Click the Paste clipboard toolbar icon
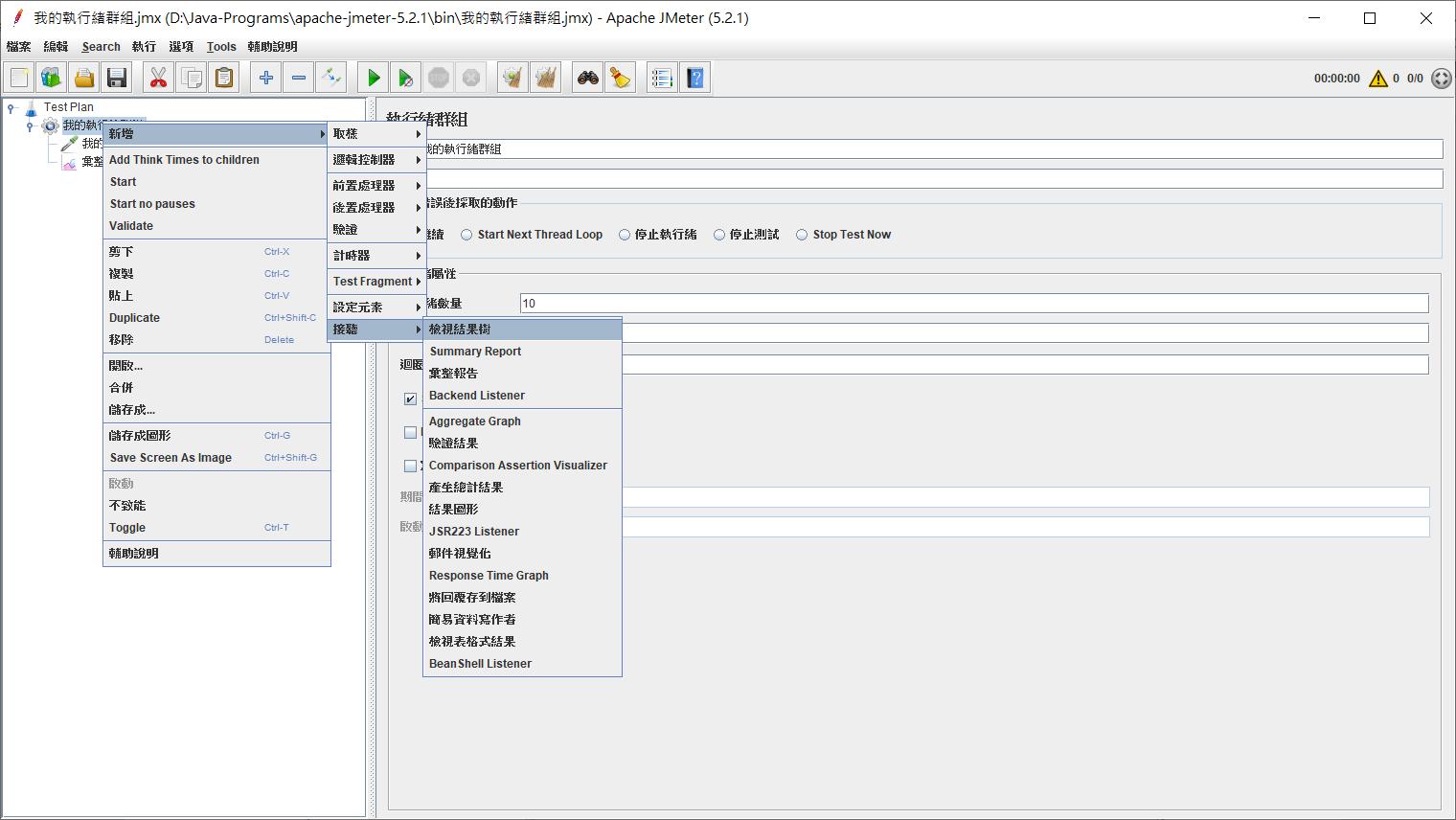1456x820 pixels. pyautogui.click(x=224, y=78)
